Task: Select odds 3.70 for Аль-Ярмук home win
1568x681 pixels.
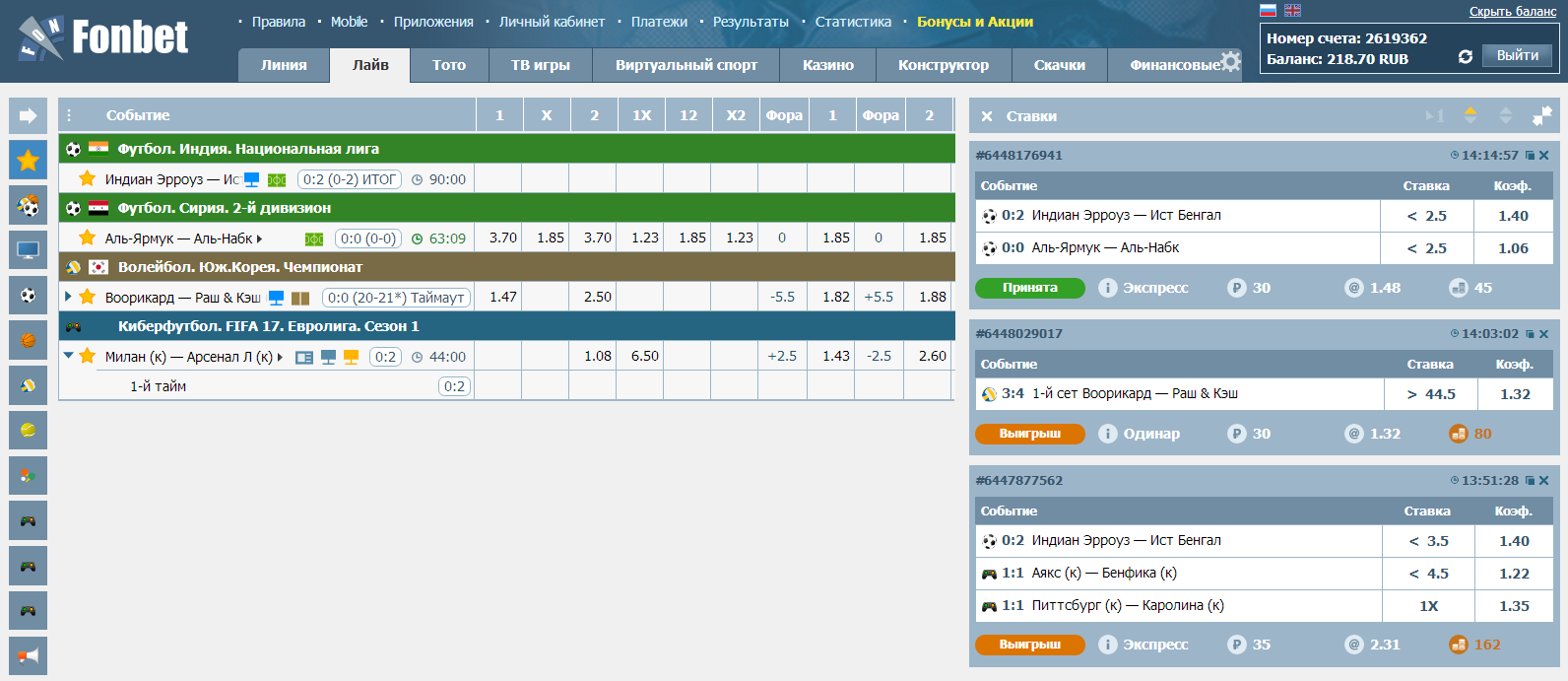Action: [x=502, y=238]
